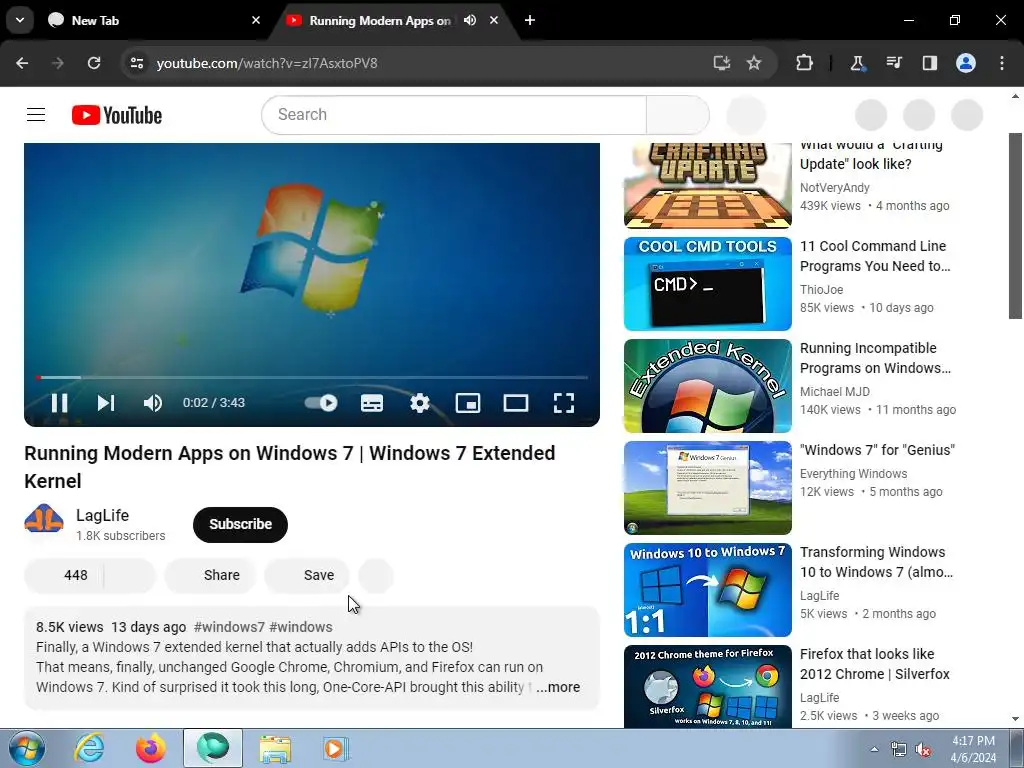The image size is (1024, 768).
Task: Open the tab search dropdown
Action: pyautogui.click(x=20, y=20)
